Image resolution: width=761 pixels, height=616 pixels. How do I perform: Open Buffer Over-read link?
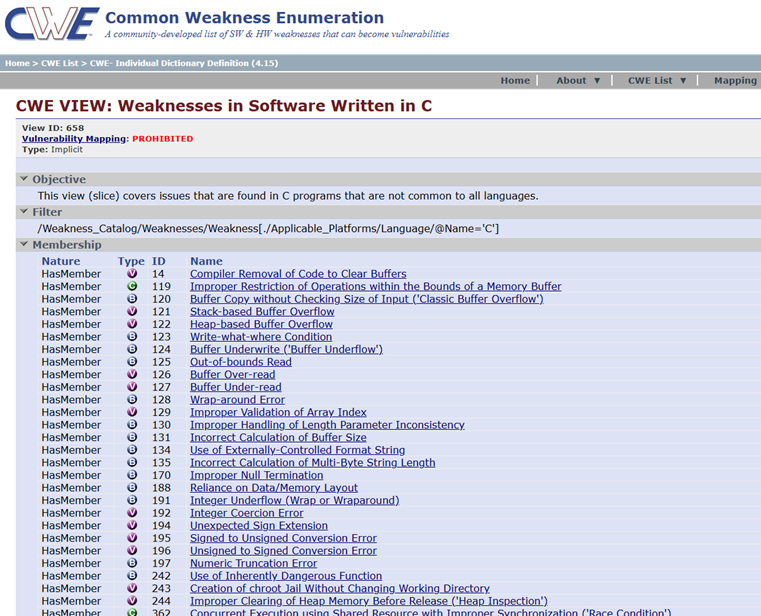[x=232, y=375]
